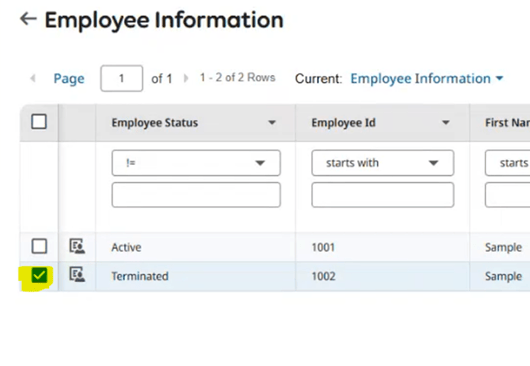Open employee profile icon for Active row
This screenshot has width=530, height=366.
(x=77, y=246)
